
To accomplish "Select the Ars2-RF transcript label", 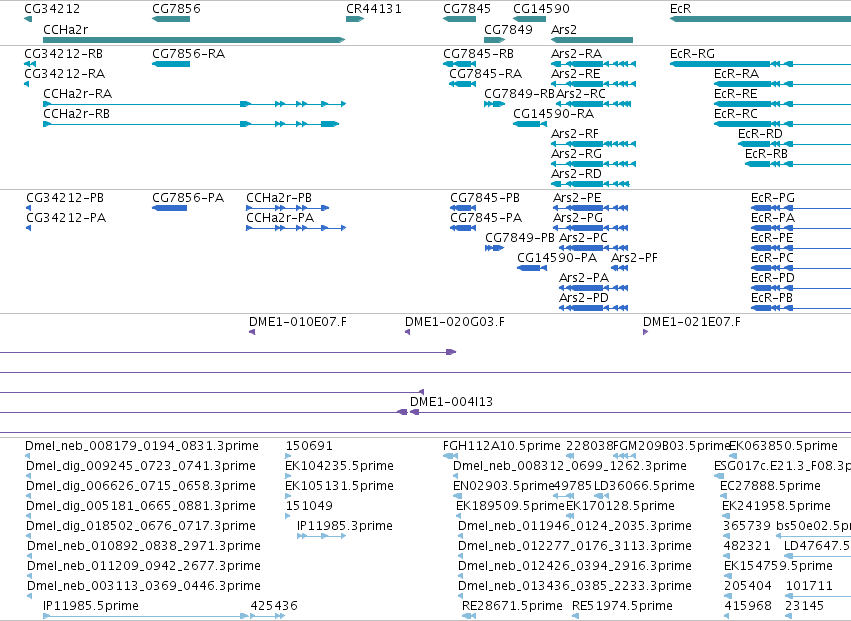I will pyautogui.click(x=575, y=134).
